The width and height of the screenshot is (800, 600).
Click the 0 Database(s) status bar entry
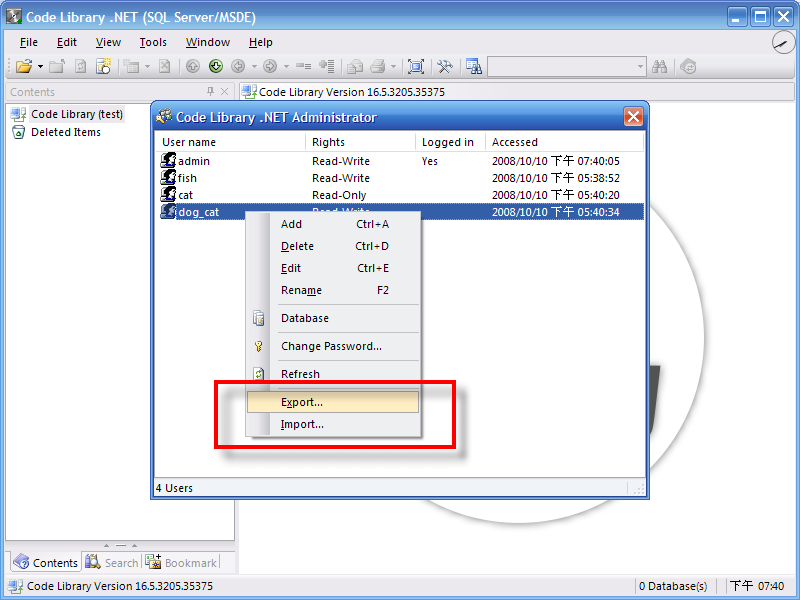point(672,586)
